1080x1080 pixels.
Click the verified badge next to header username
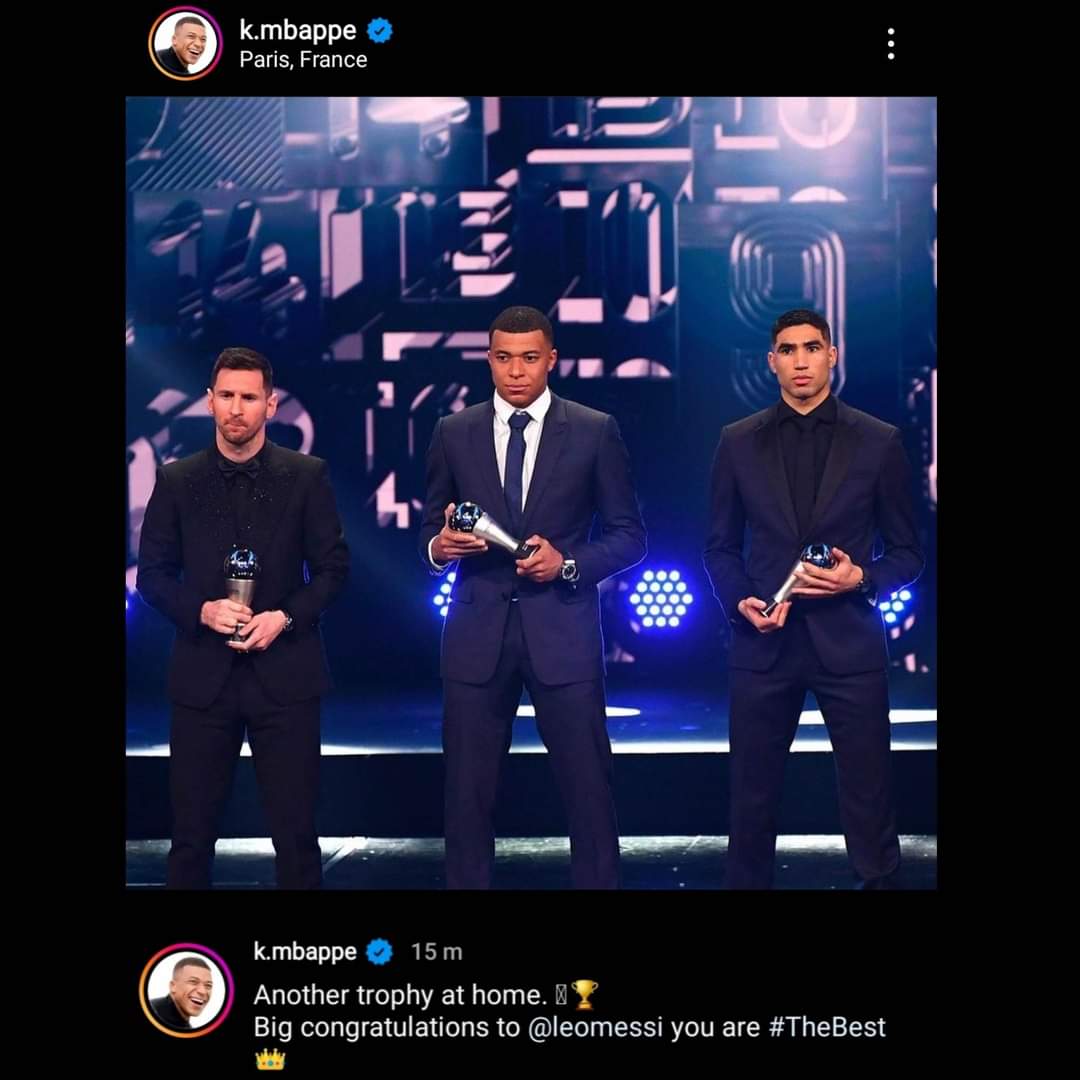379,31
